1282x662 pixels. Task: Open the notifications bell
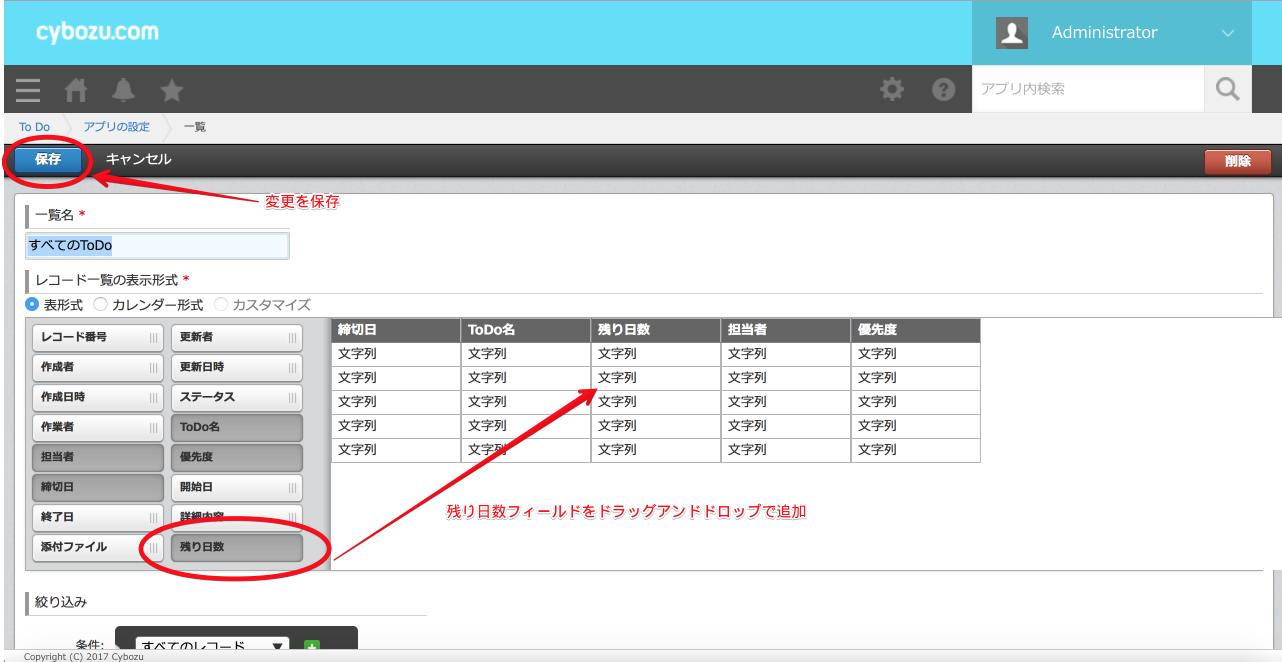coord(123,90)
